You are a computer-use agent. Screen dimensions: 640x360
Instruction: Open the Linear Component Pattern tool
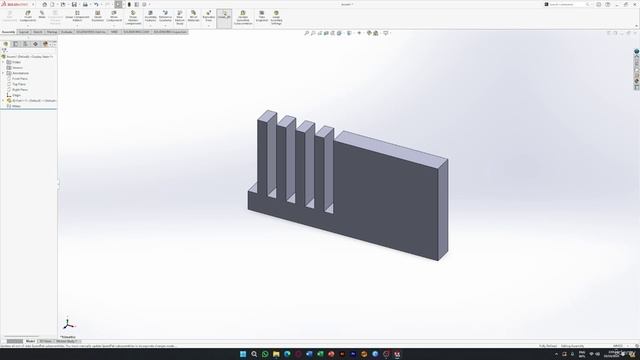[x=77, y=16]
